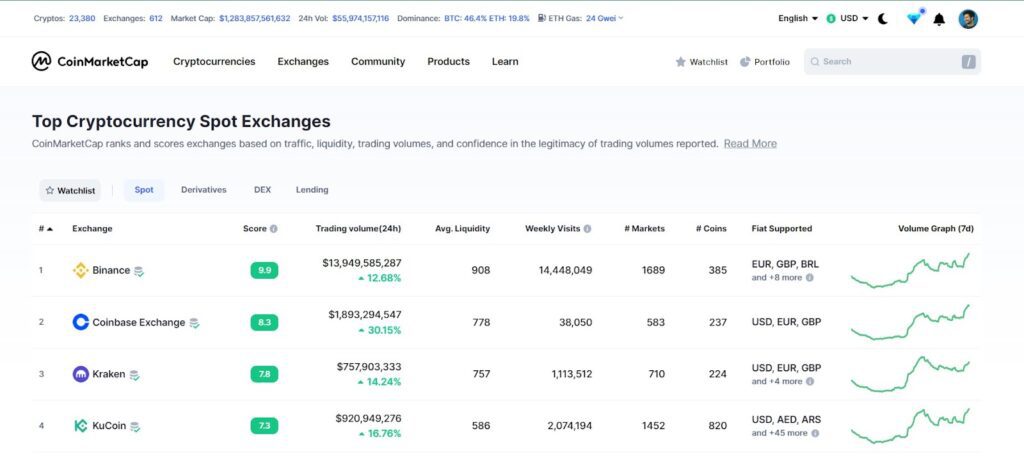Click the search magnifier icon

pos(814,61)
